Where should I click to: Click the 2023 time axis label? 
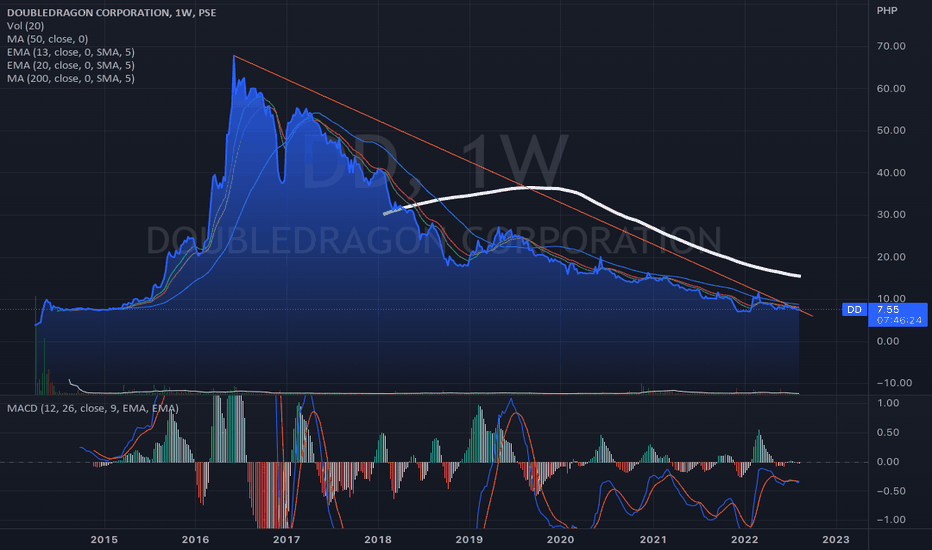coord(836,539)
